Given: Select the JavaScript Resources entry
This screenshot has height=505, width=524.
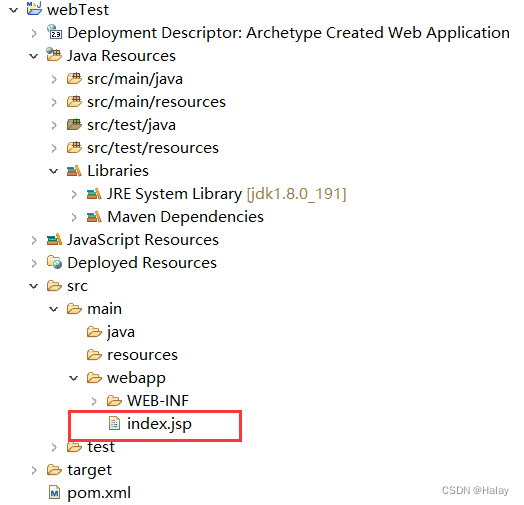Looking at the screenshot, I should click(143, 240).
